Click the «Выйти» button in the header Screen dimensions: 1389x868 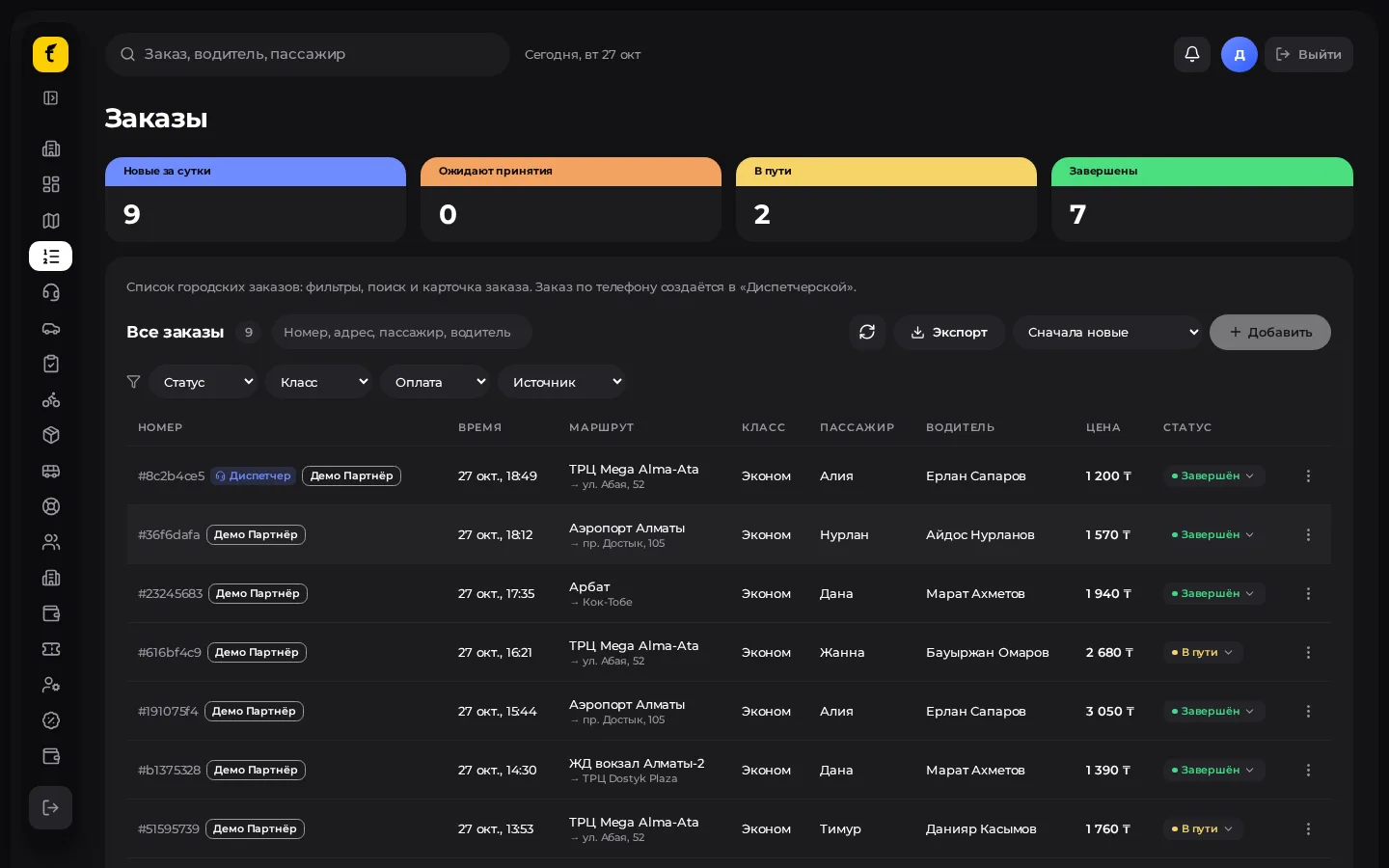[x=1309, y=54]
